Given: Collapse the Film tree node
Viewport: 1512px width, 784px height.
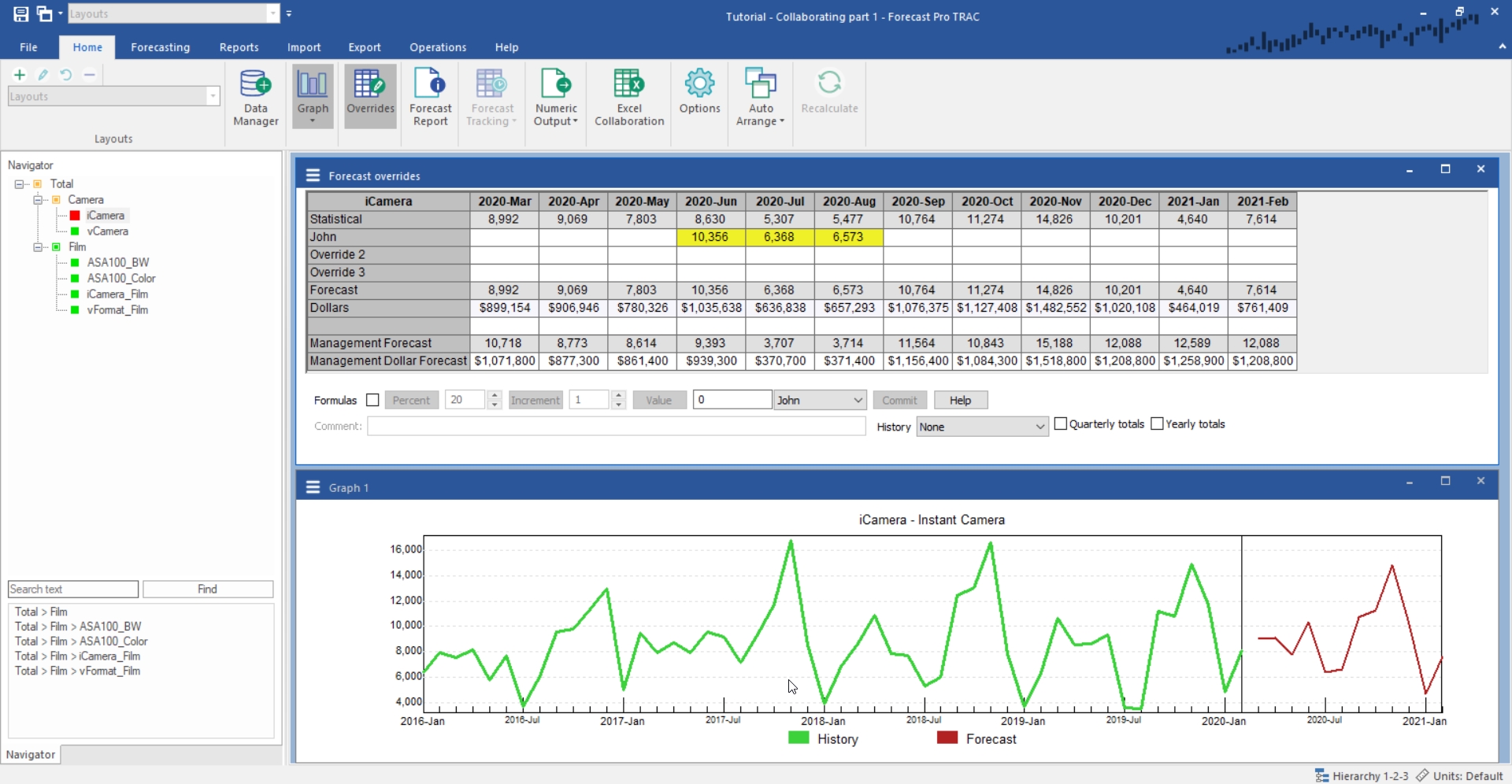Looking at the screenshot, I should point(37,247).
